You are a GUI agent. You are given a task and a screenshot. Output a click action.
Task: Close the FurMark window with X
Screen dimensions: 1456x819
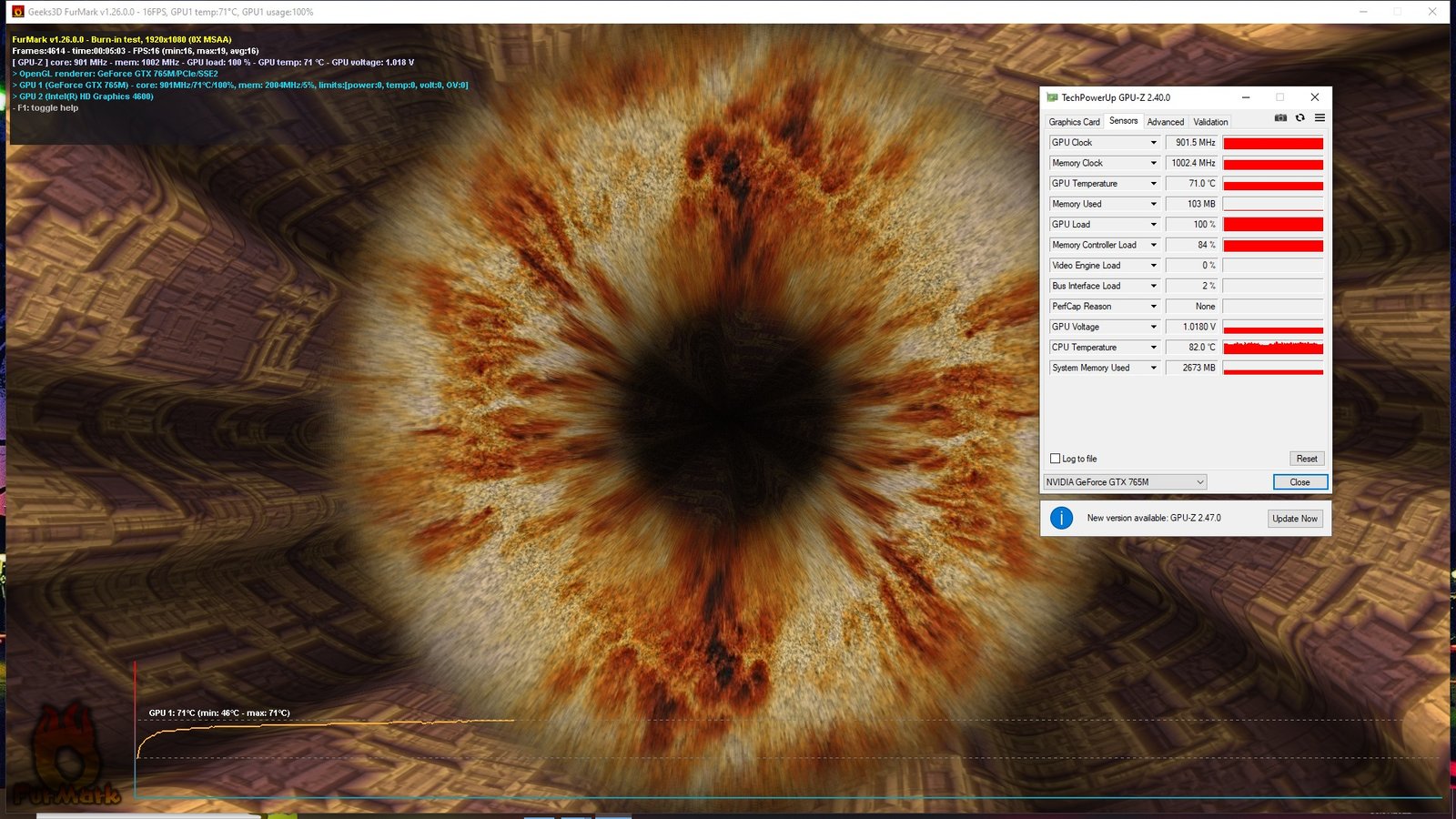[x=1431, y=12]
